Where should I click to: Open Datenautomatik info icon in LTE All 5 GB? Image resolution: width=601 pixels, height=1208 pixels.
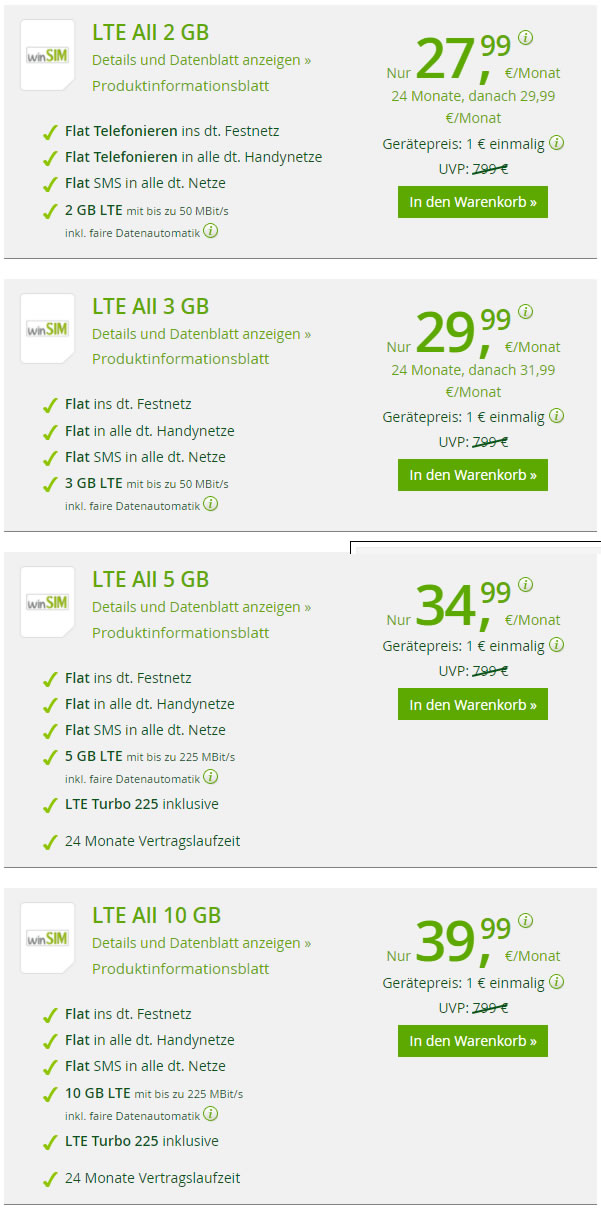tap(211, 777)
